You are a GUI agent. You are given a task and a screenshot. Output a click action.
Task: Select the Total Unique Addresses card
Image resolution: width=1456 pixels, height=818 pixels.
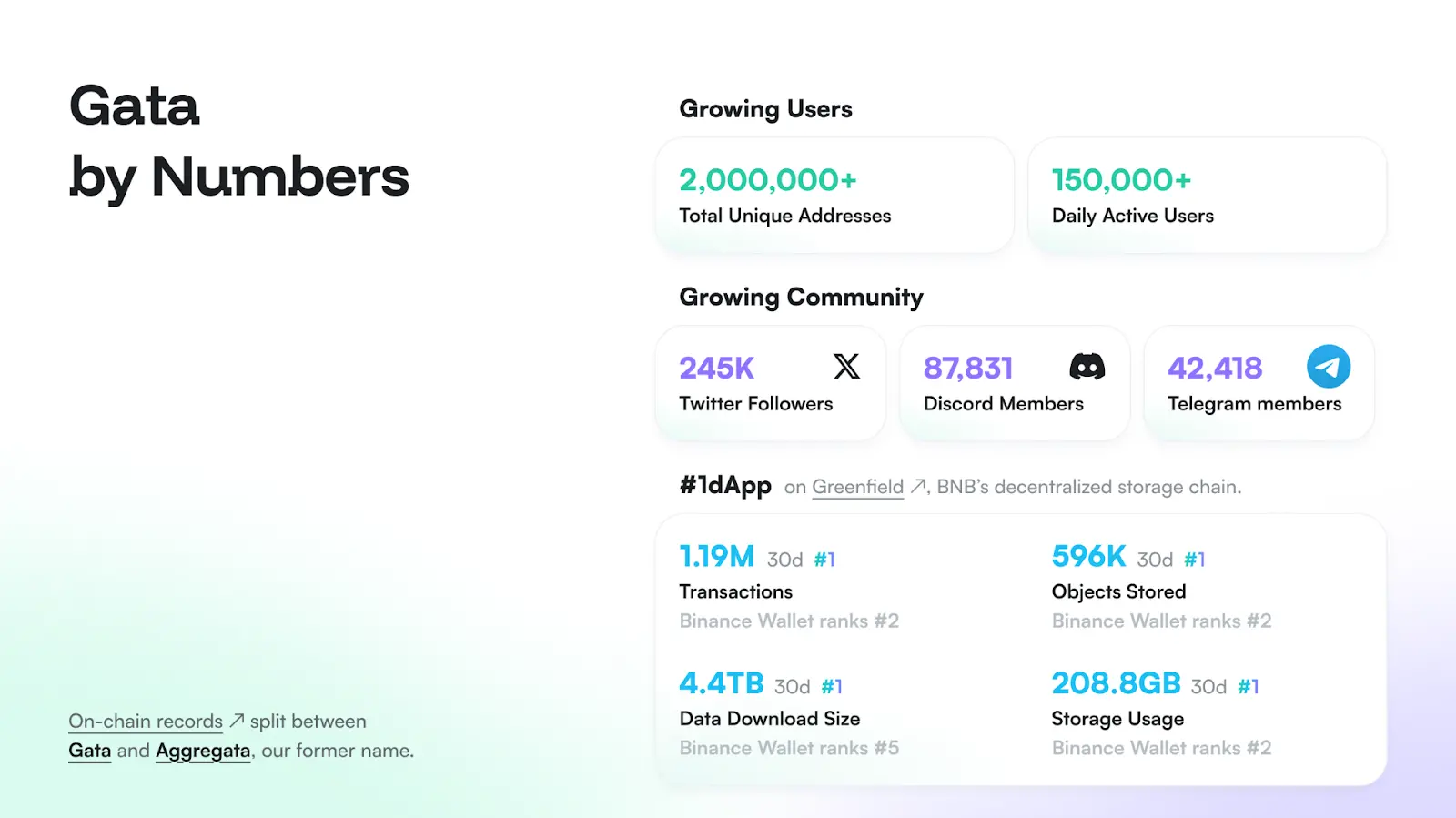click(834, 196)
